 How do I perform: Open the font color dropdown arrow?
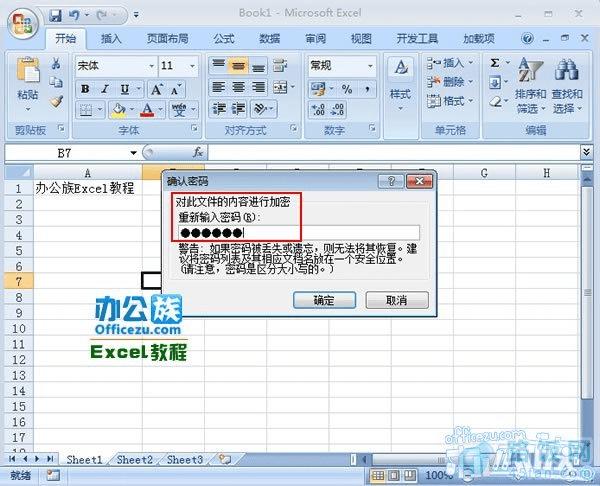pos(161,110)
